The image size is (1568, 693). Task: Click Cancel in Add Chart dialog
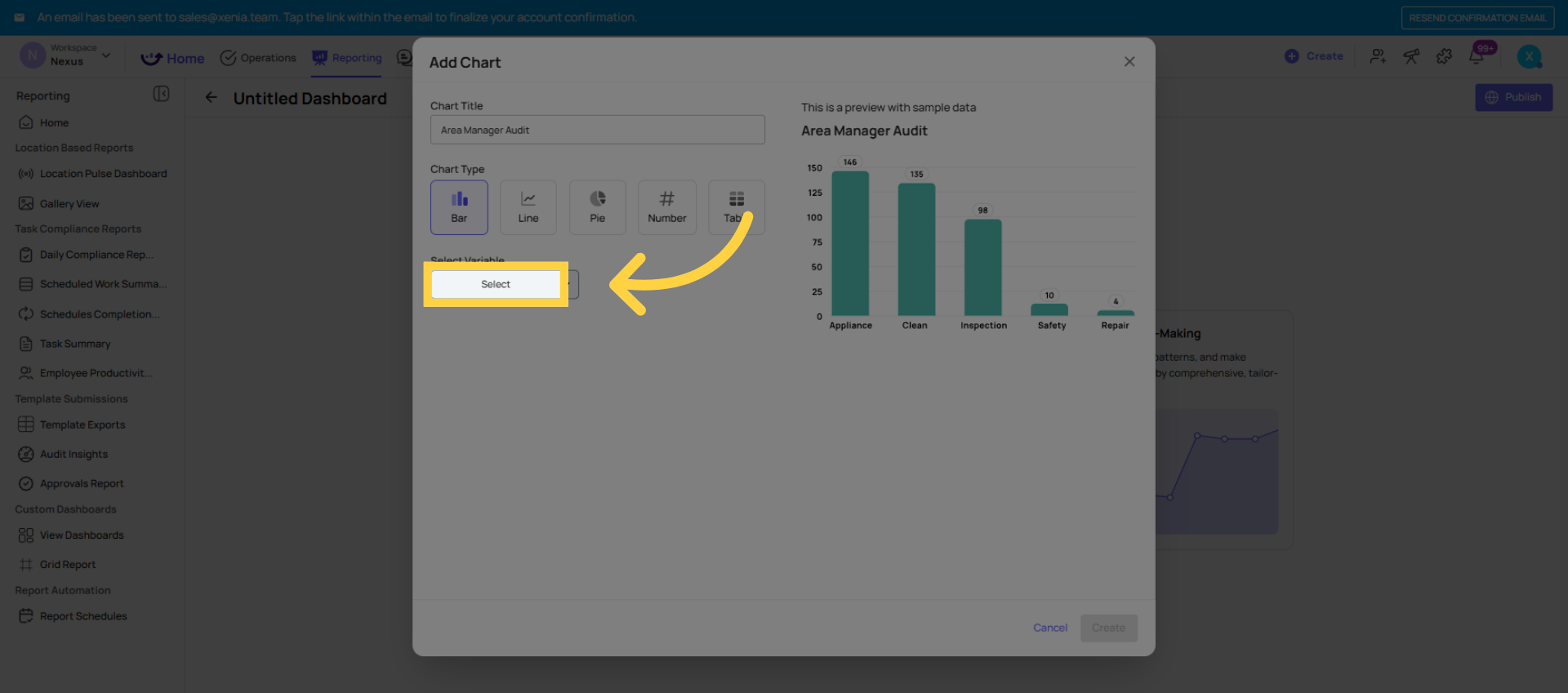(1049, 628)
